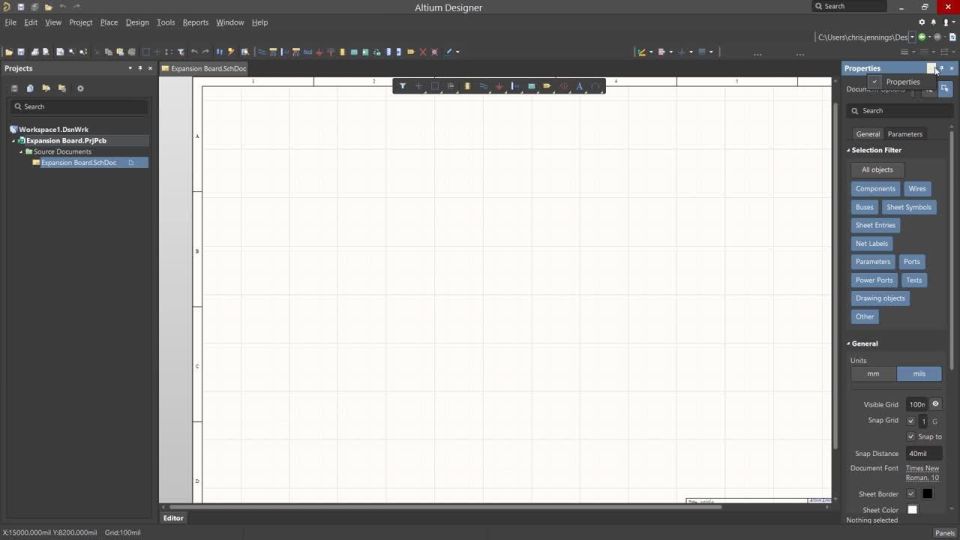This screenshot has width=960, height=540.
Task: Open the Design menu
Action: pyautogui.click(x=137, y=23)
